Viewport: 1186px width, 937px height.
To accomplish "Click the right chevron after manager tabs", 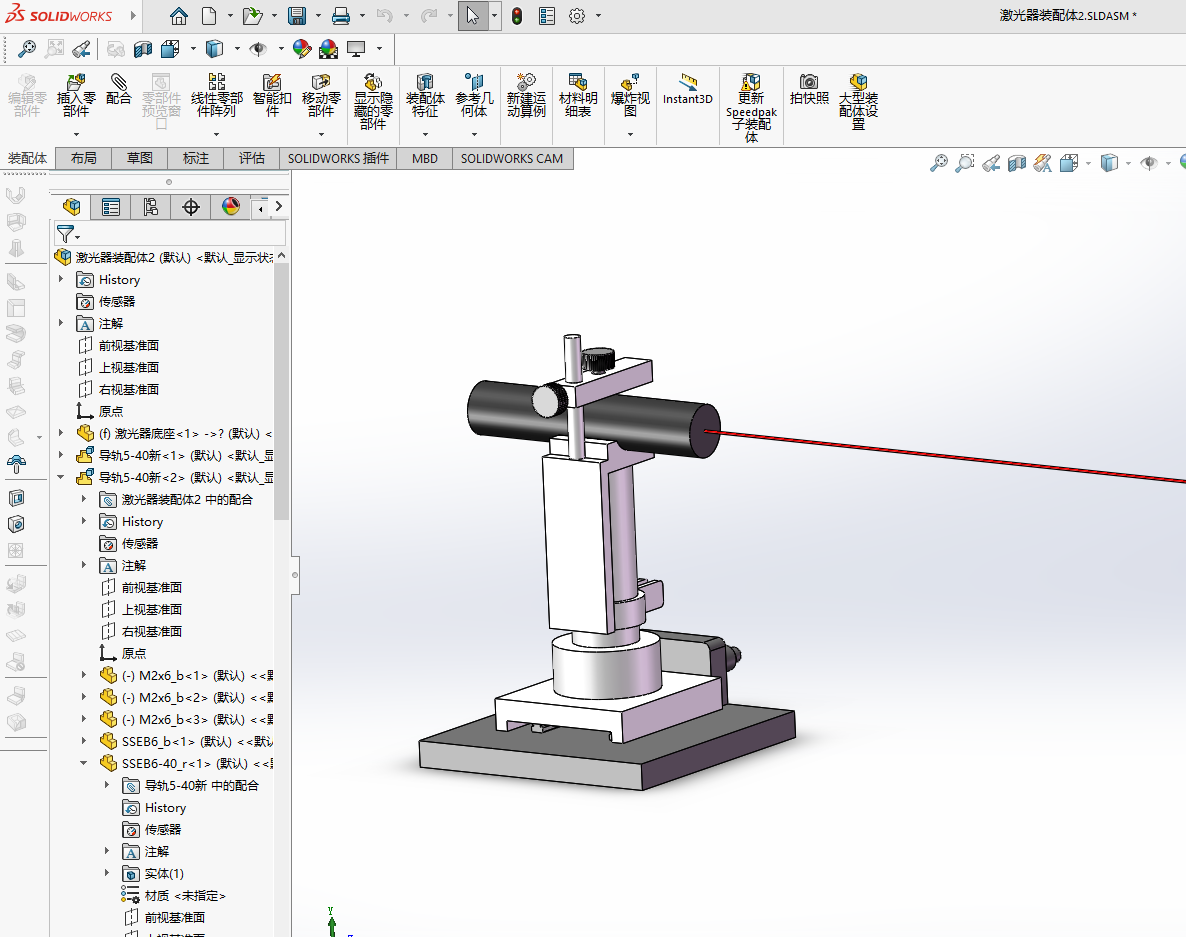I will 279,206.
